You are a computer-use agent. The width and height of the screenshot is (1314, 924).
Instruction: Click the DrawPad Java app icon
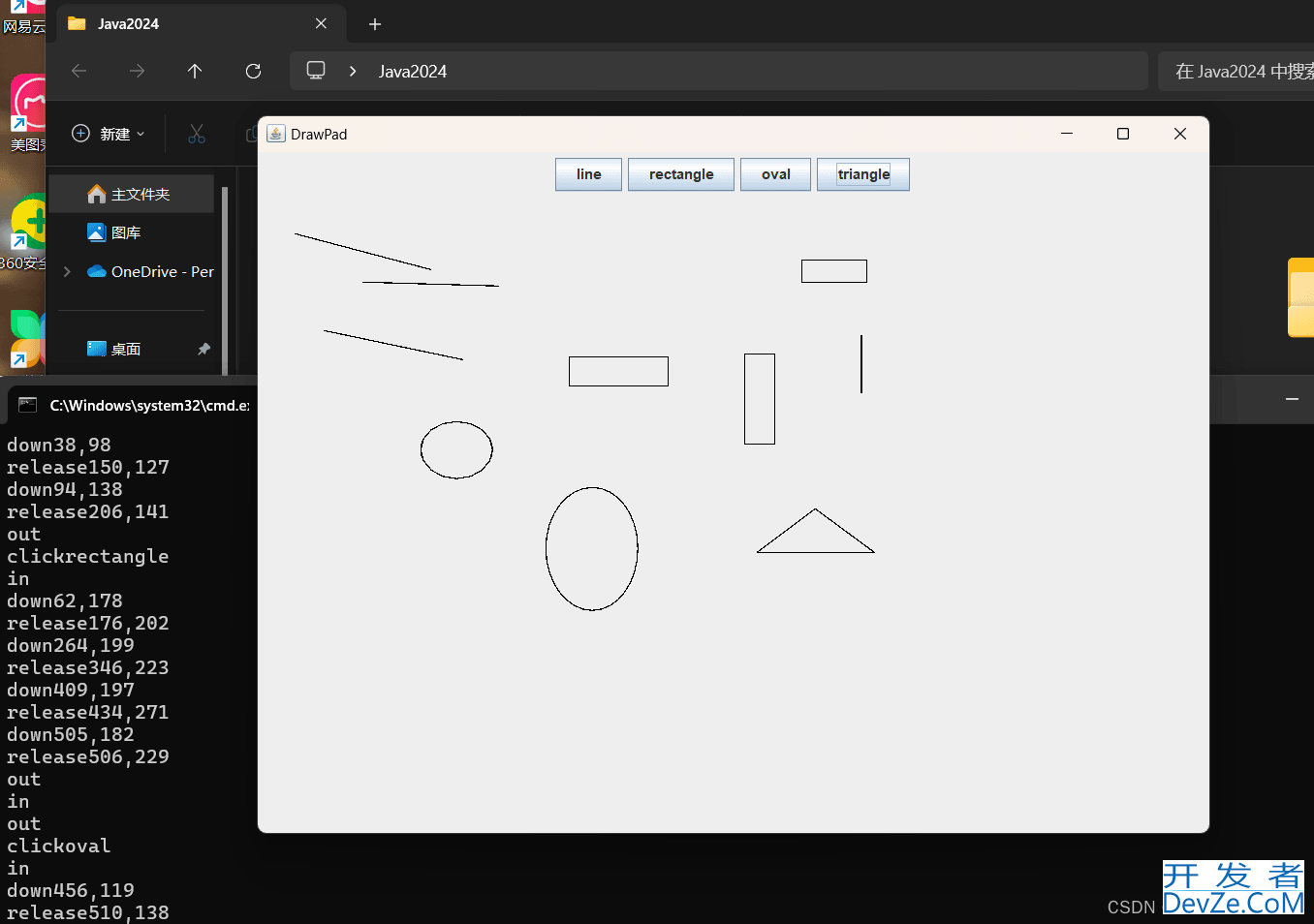click(276, 134)
